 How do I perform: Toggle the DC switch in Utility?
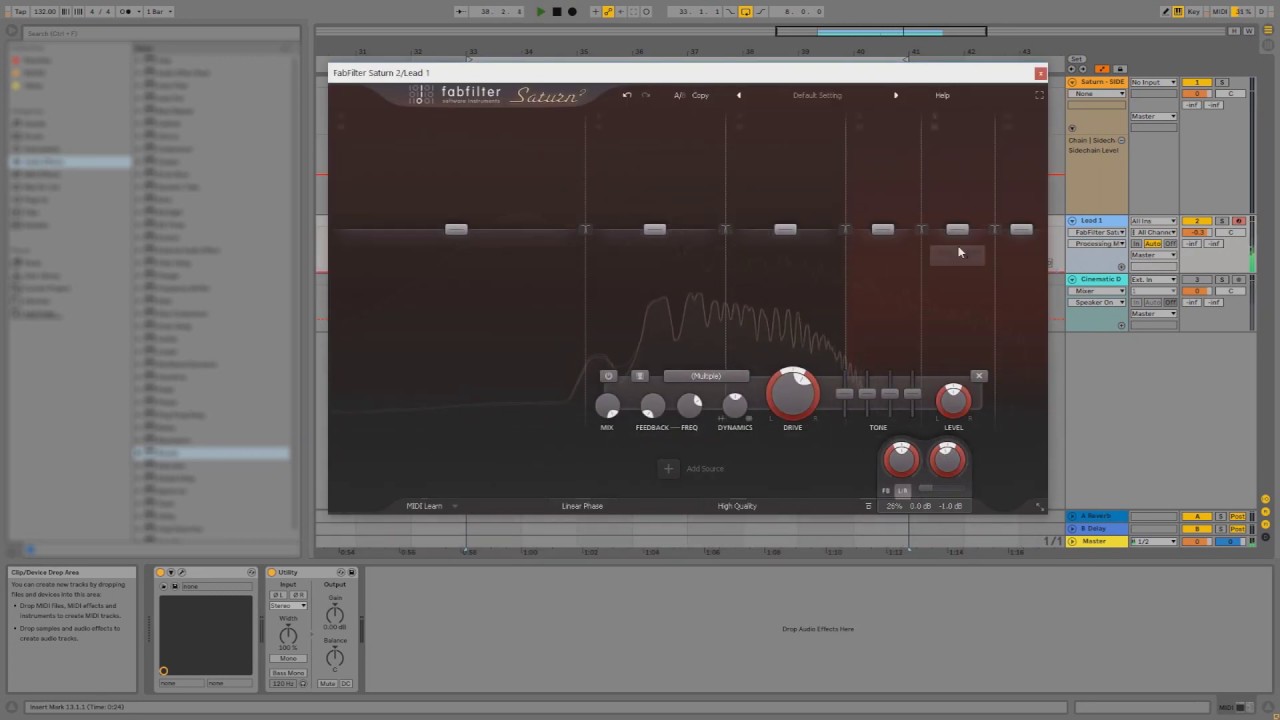346,684
